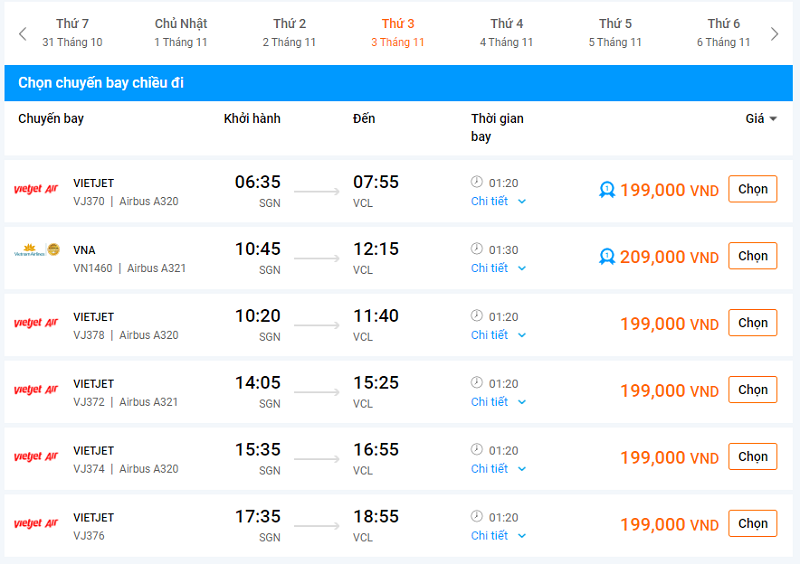800x564 pixels.
Task: Open Chi tiết link for flight VJ374
Action: point(498,469)
